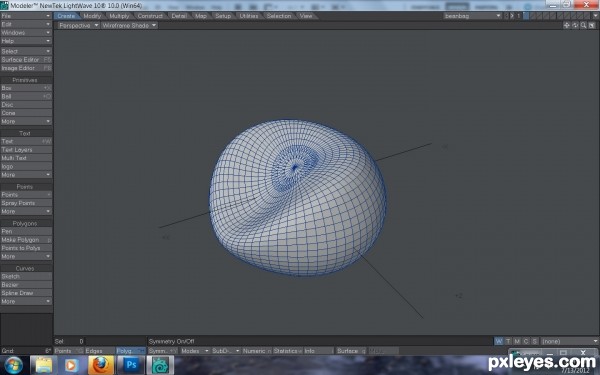Open the Numeric panel
Screen dimensions: 600x375
point(257,351)
